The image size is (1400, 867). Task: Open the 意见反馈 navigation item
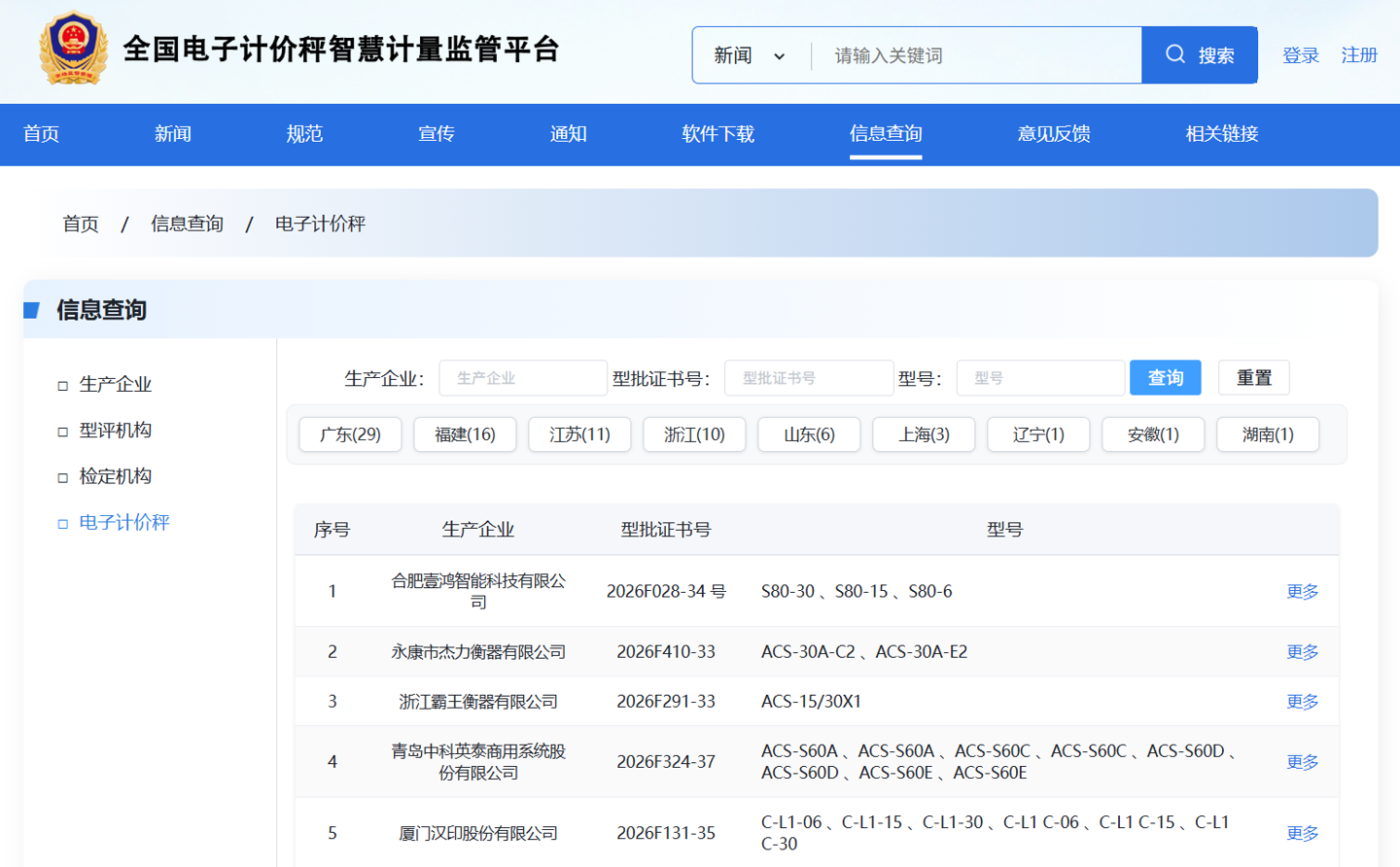tap(1054, 134)
